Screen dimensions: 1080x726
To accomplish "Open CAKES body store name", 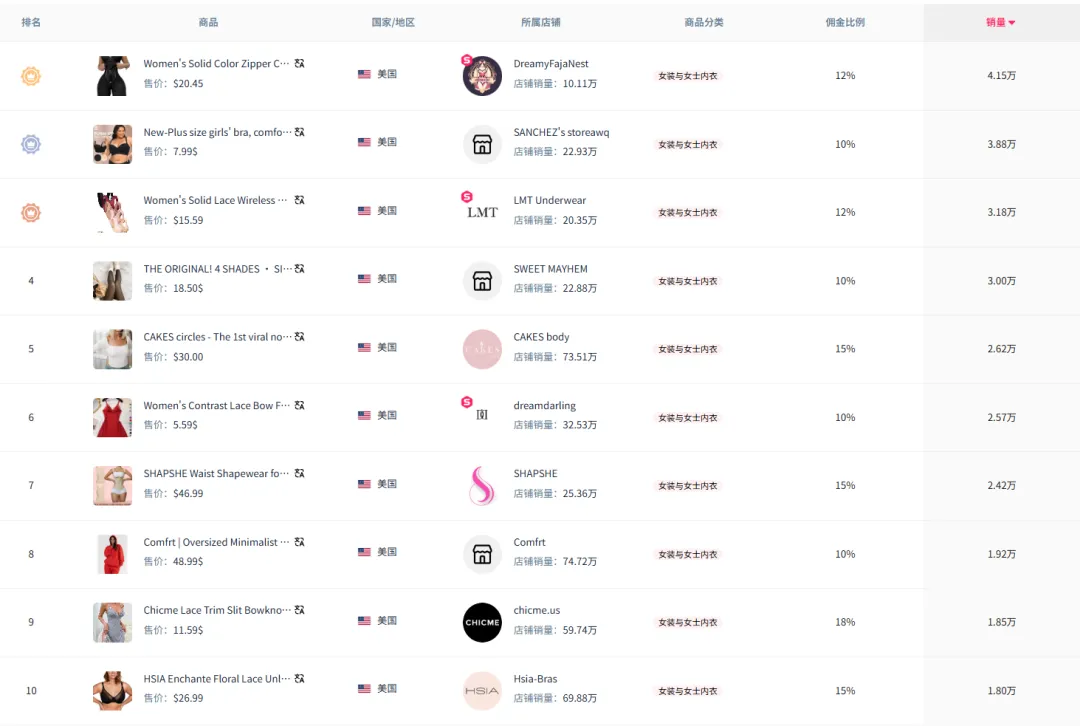I will click(x=541, y=337).
